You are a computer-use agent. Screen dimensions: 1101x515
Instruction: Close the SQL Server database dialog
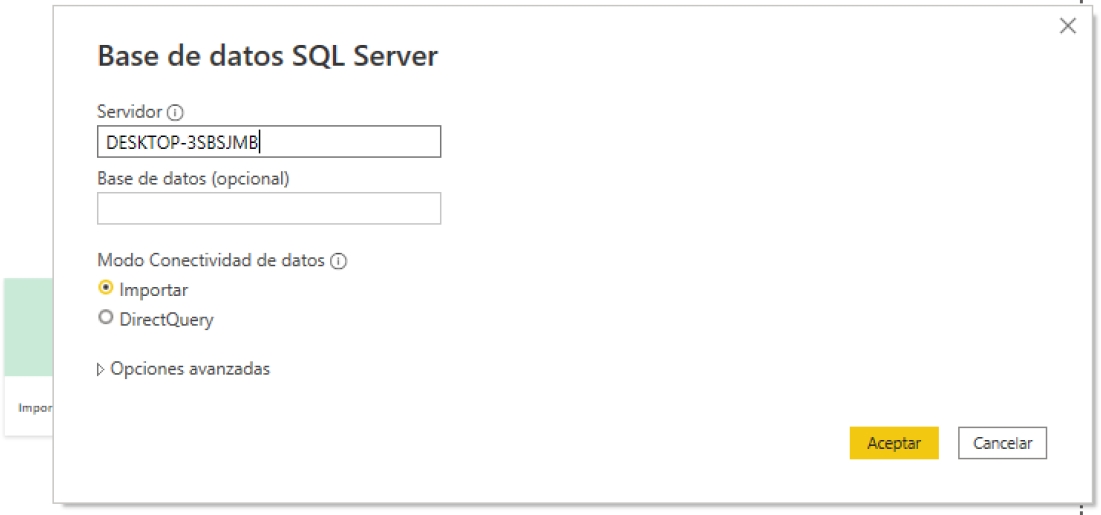pos(1068,27)
